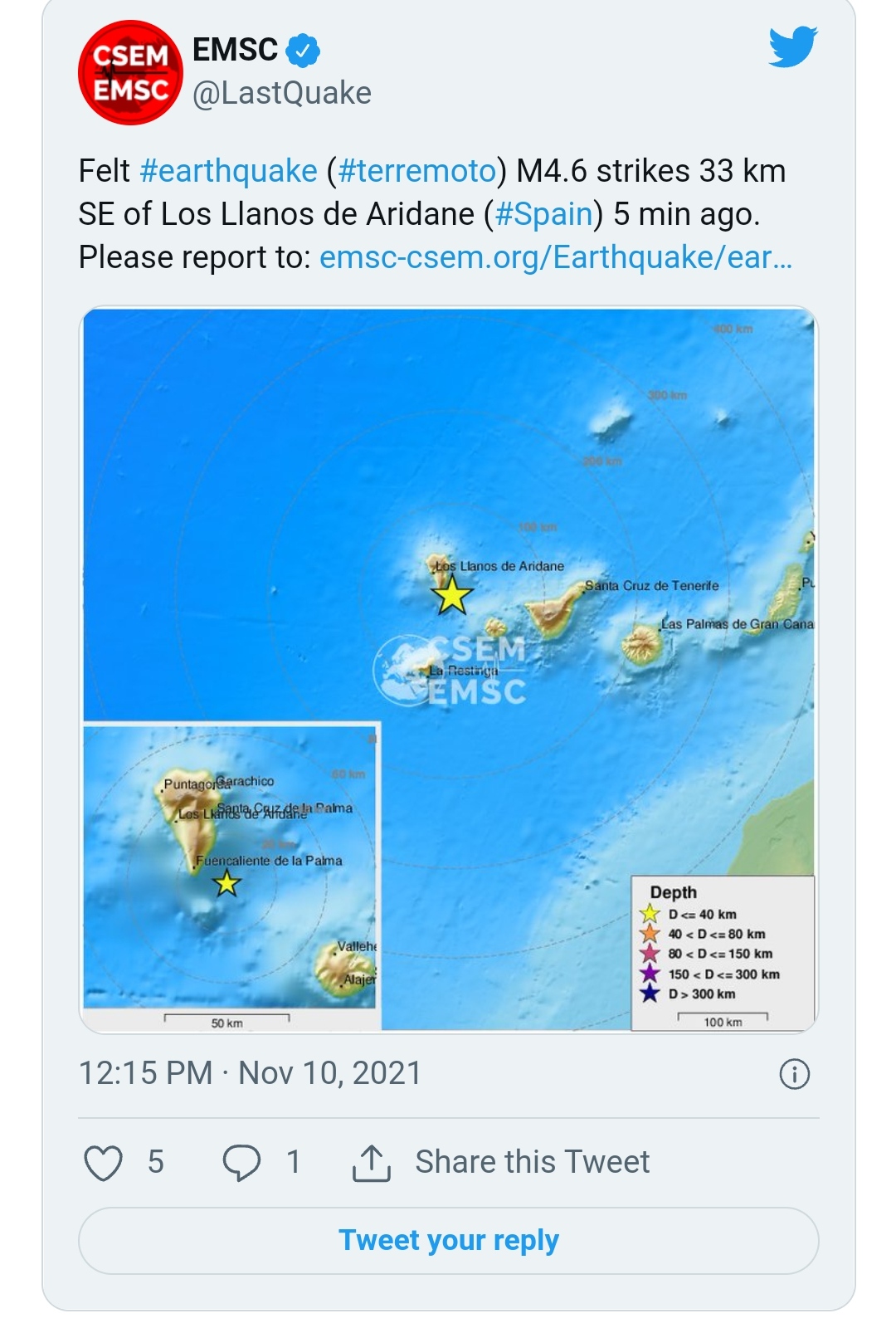Viewport: 896px width, 1328px height.
Task: Follow the emsc-csem.org report link
Action: coord(555,257)
